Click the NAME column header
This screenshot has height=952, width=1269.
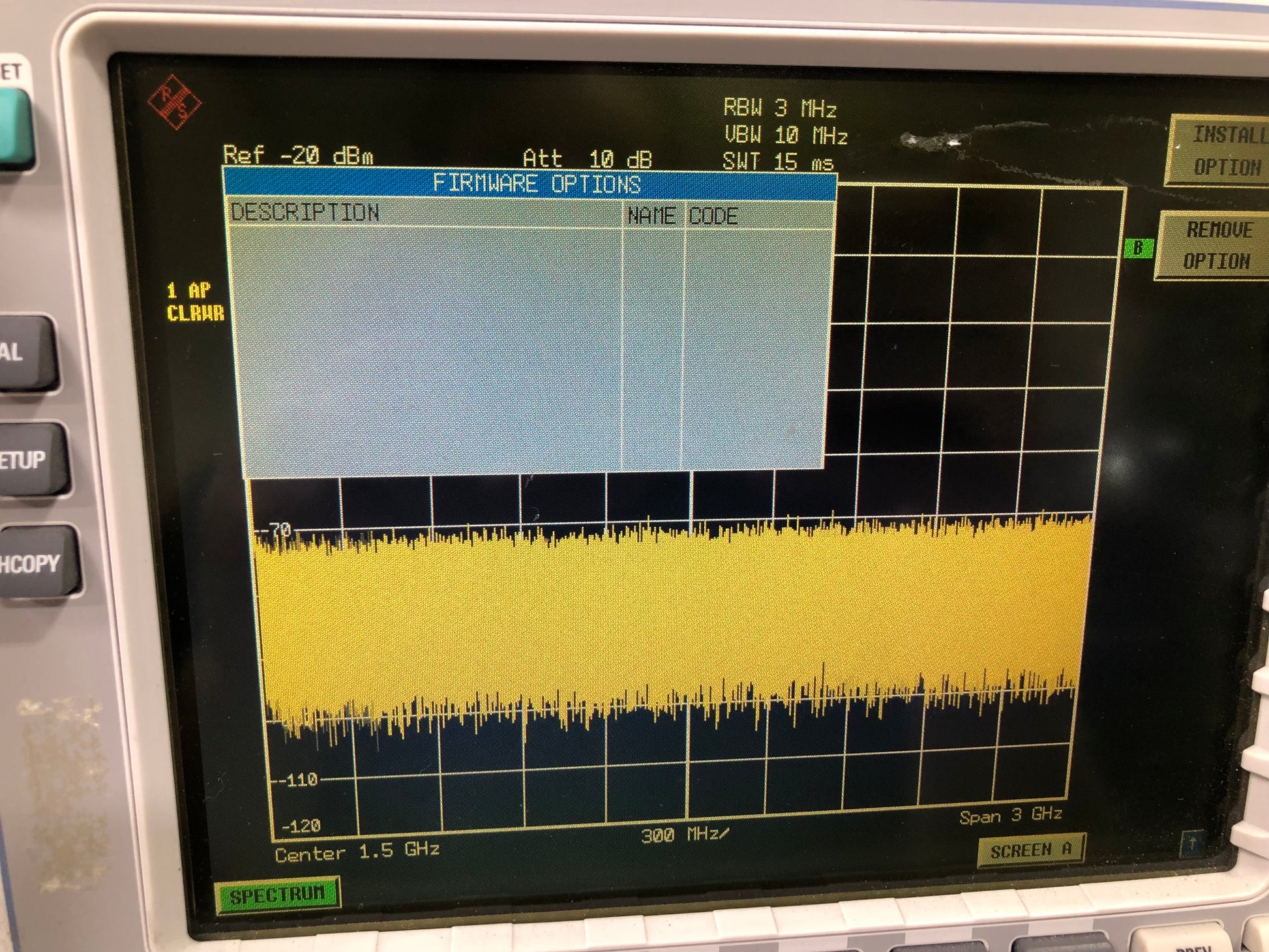651,215
